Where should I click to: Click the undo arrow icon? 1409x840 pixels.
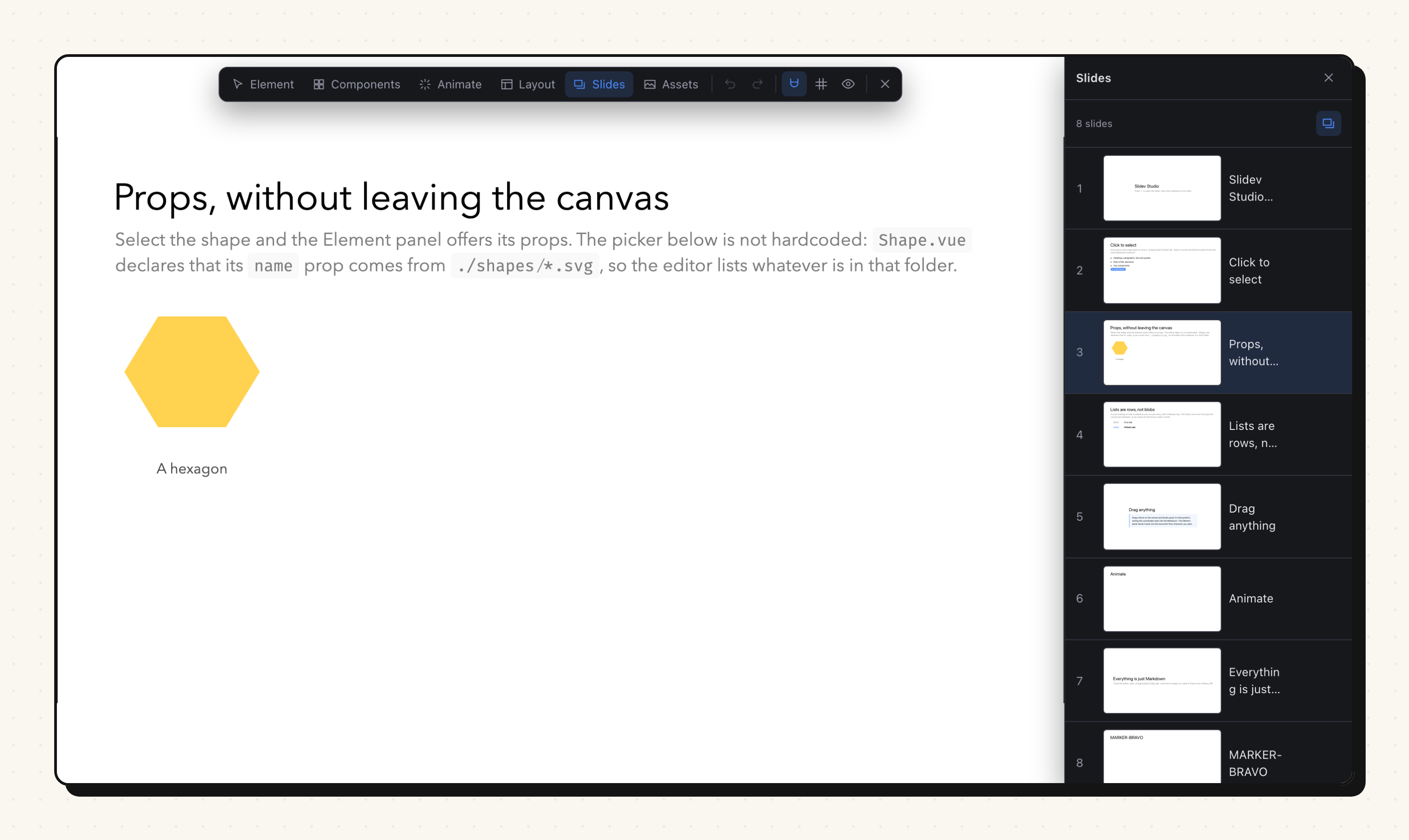[x=730, y=84]
